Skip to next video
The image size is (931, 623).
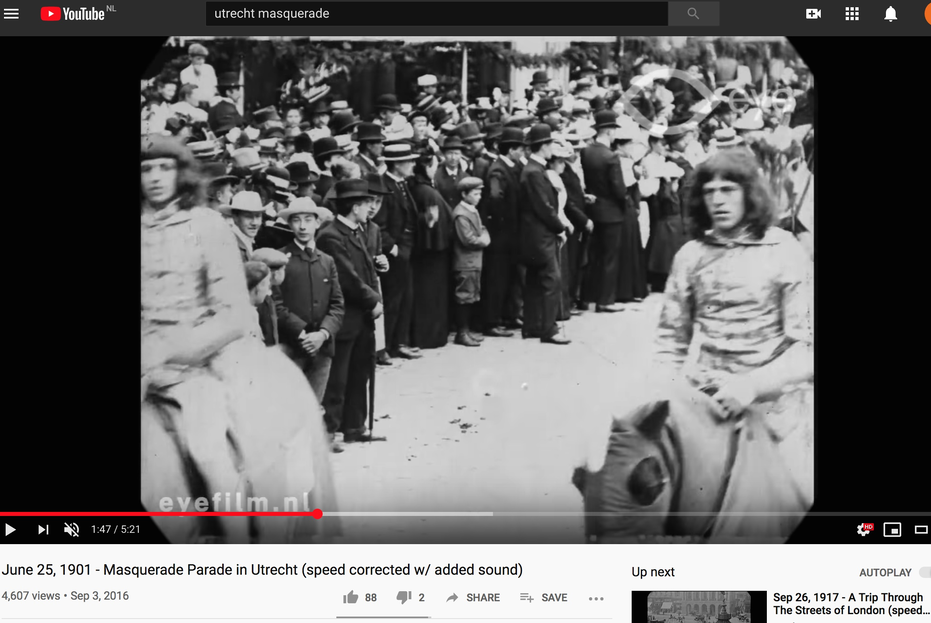(x=43, y=529)
